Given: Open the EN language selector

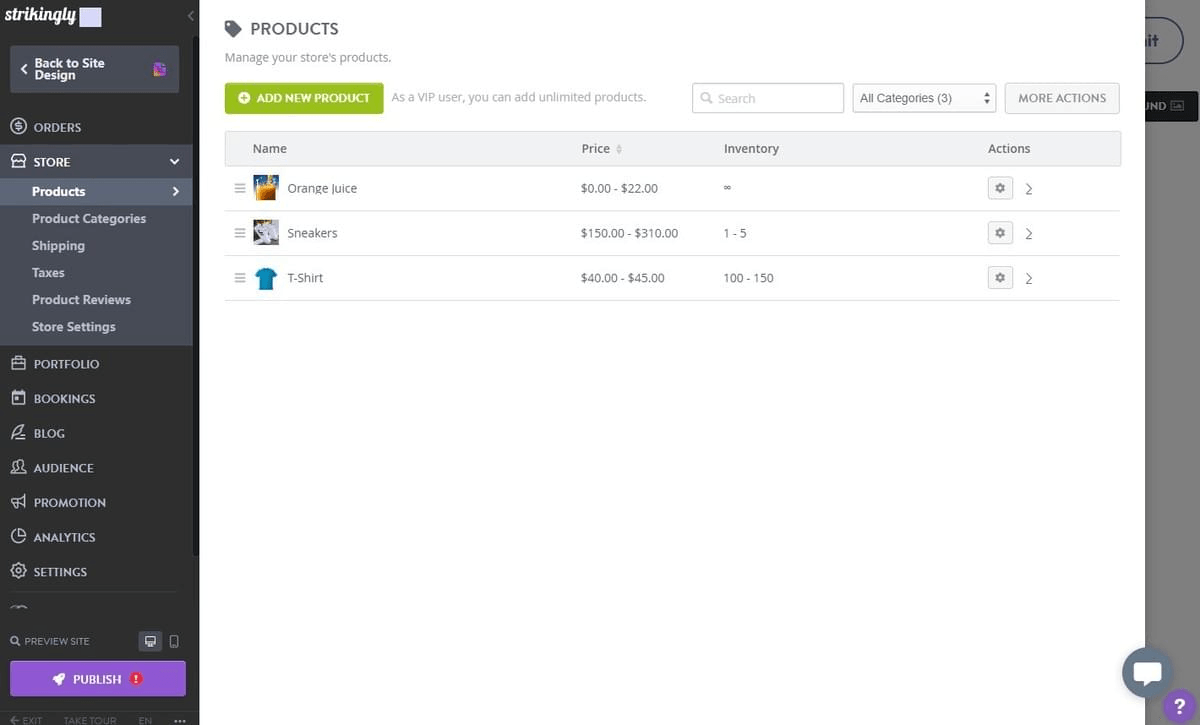Looking at the screenshot, I should (x=145, y=720).
